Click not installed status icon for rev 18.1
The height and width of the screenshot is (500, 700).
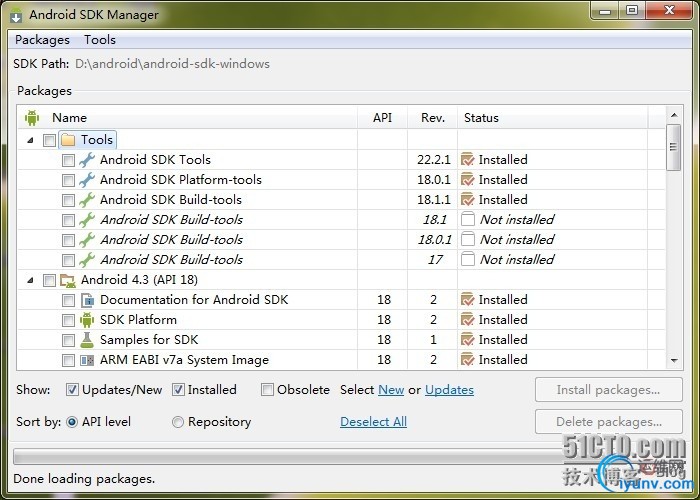point(467,219)
